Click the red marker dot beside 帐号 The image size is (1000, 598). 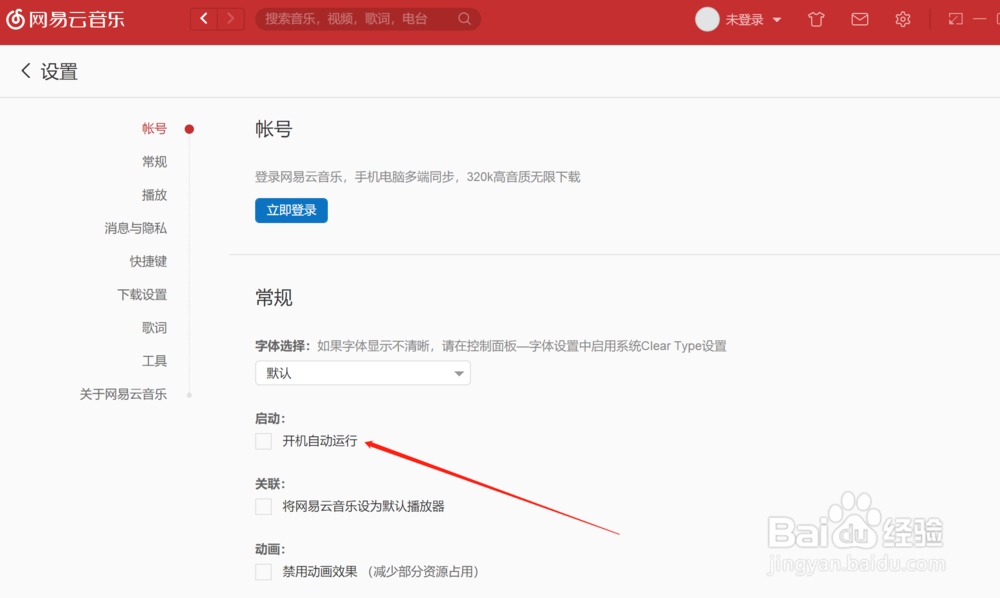point(189,129)
